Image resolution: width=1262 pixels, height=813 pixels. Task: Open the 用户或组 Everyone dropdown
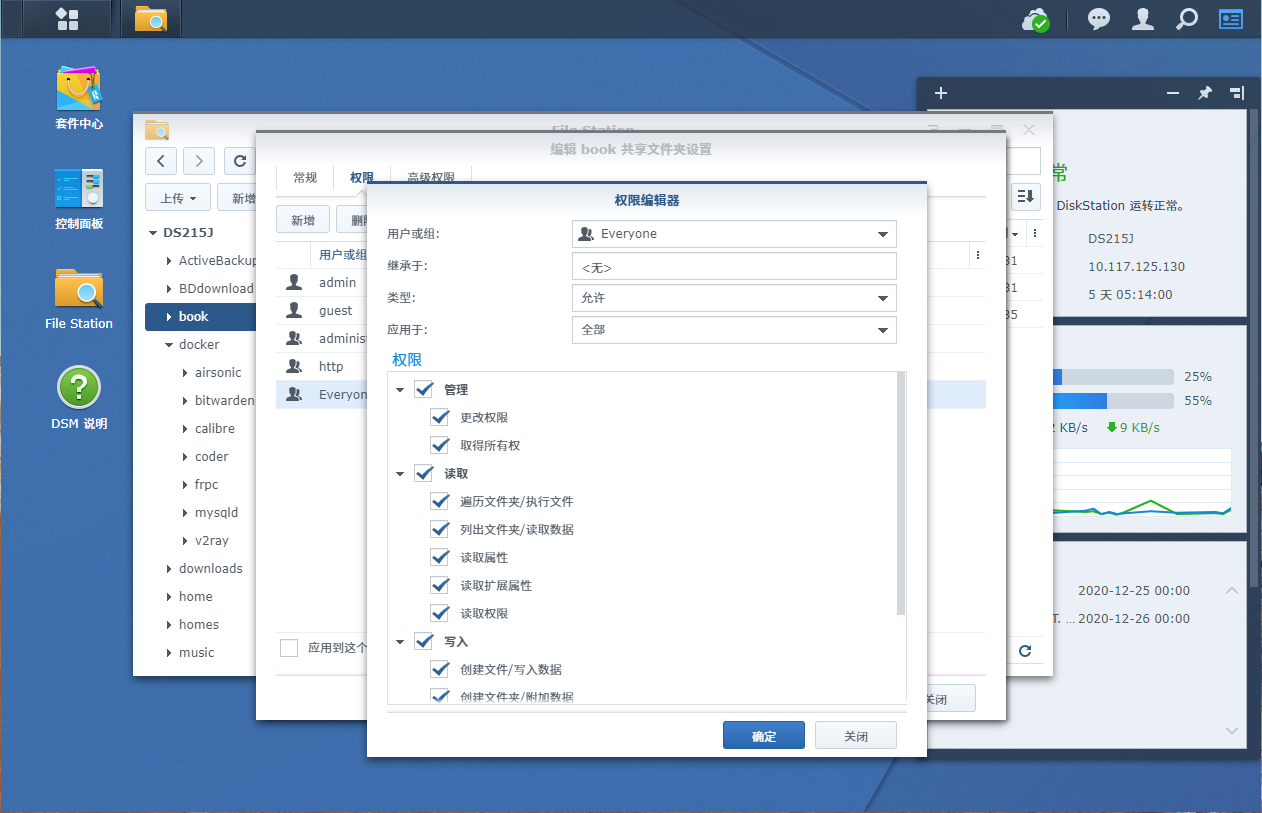tap(734, 234)
